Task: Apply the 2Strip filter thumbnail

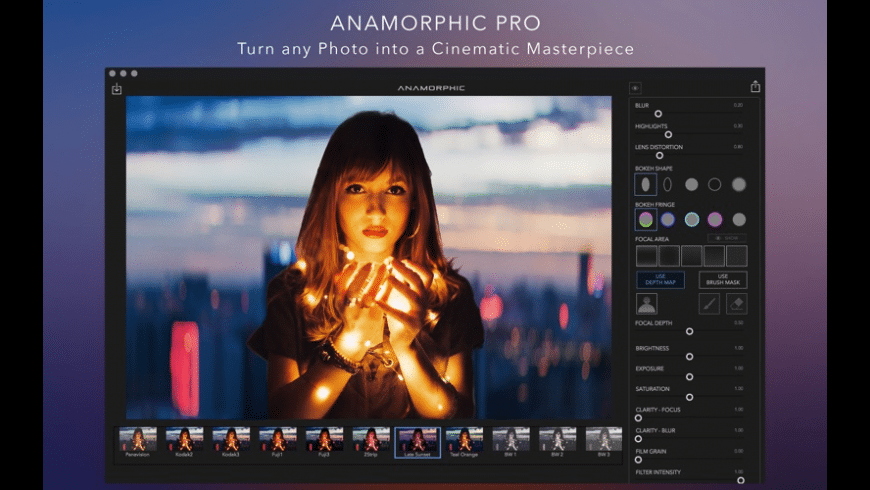Action: point(371,442)
